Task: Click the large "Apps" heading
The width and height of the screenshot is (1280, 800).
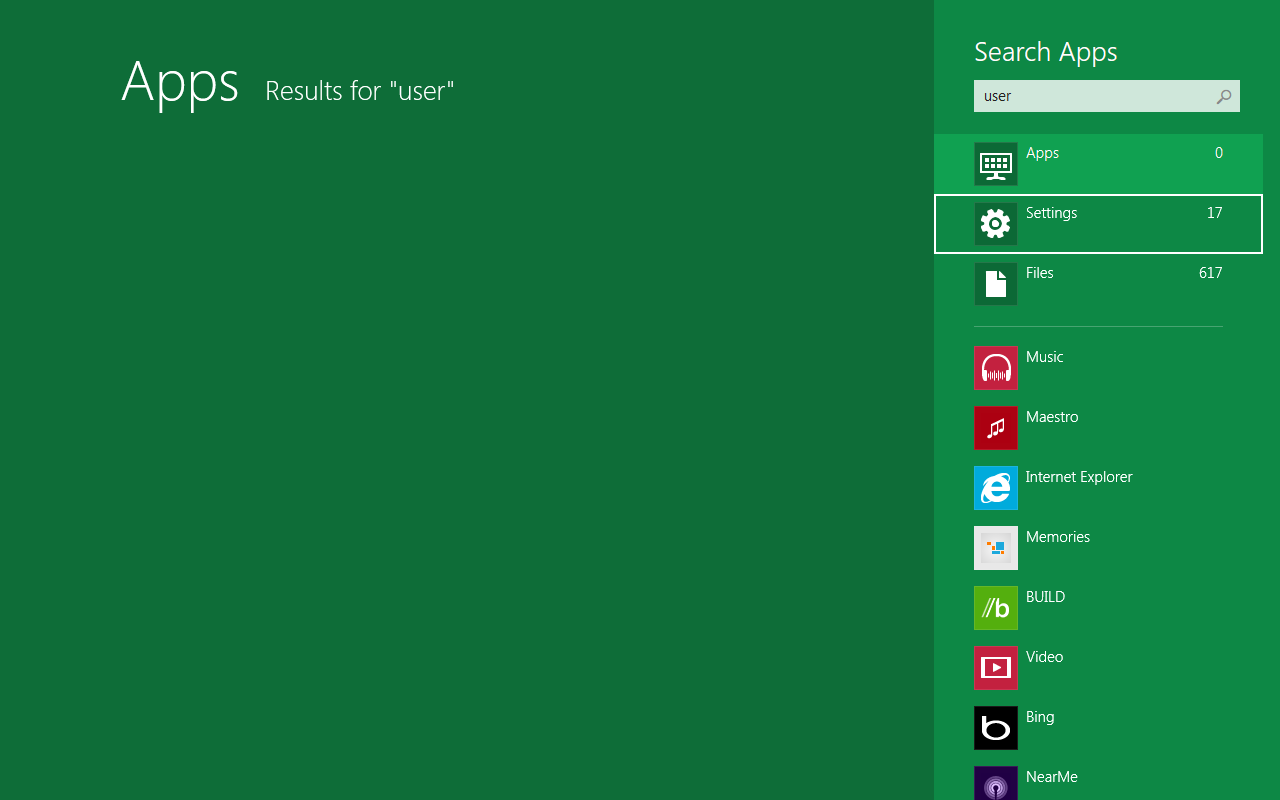Action: (x=180, y=84)
